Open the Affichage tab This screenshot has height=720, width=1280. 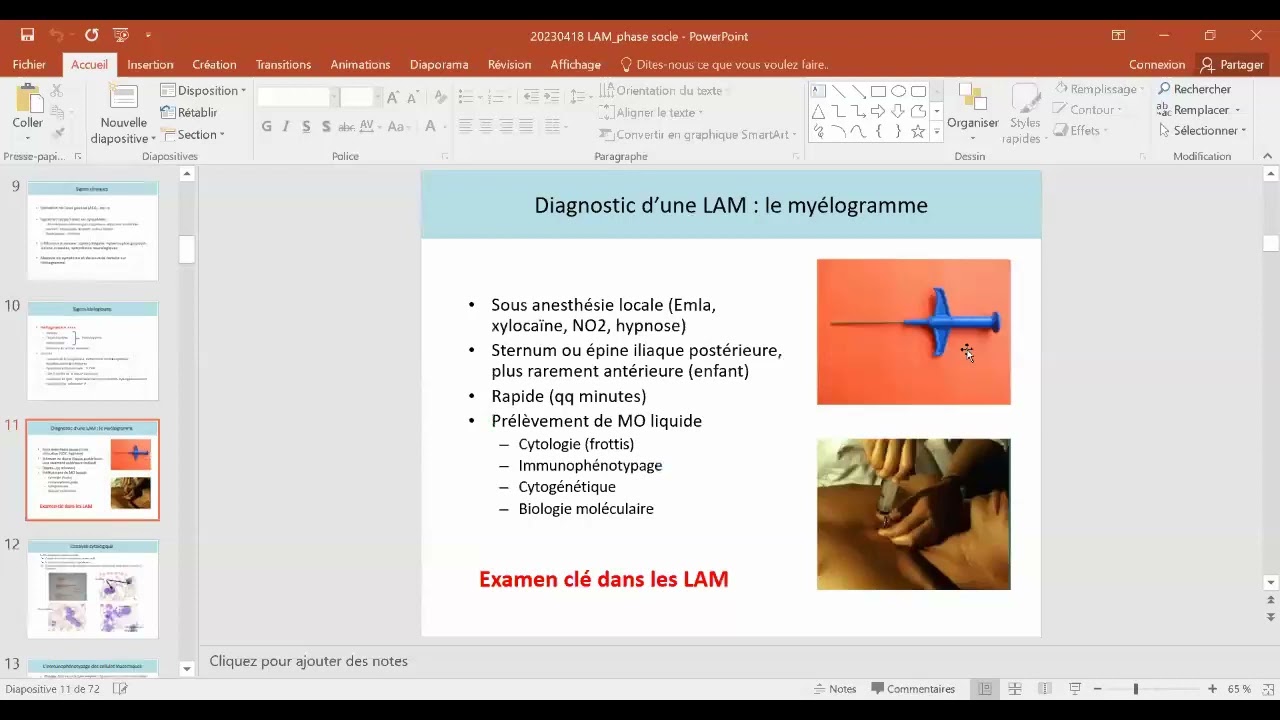click(x=575, y=64)
